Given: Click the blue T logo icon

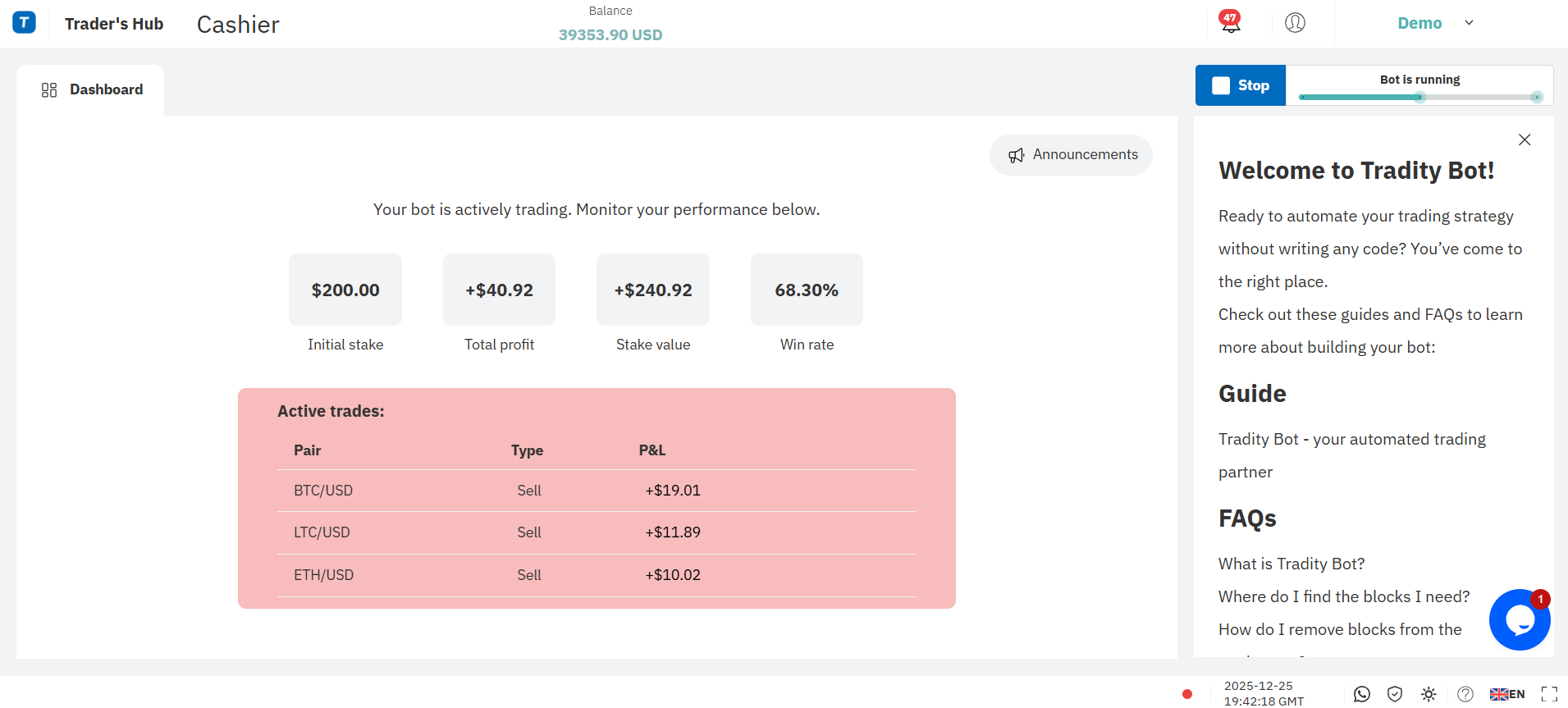Looking at the screenshot, I should pos(25,23).
